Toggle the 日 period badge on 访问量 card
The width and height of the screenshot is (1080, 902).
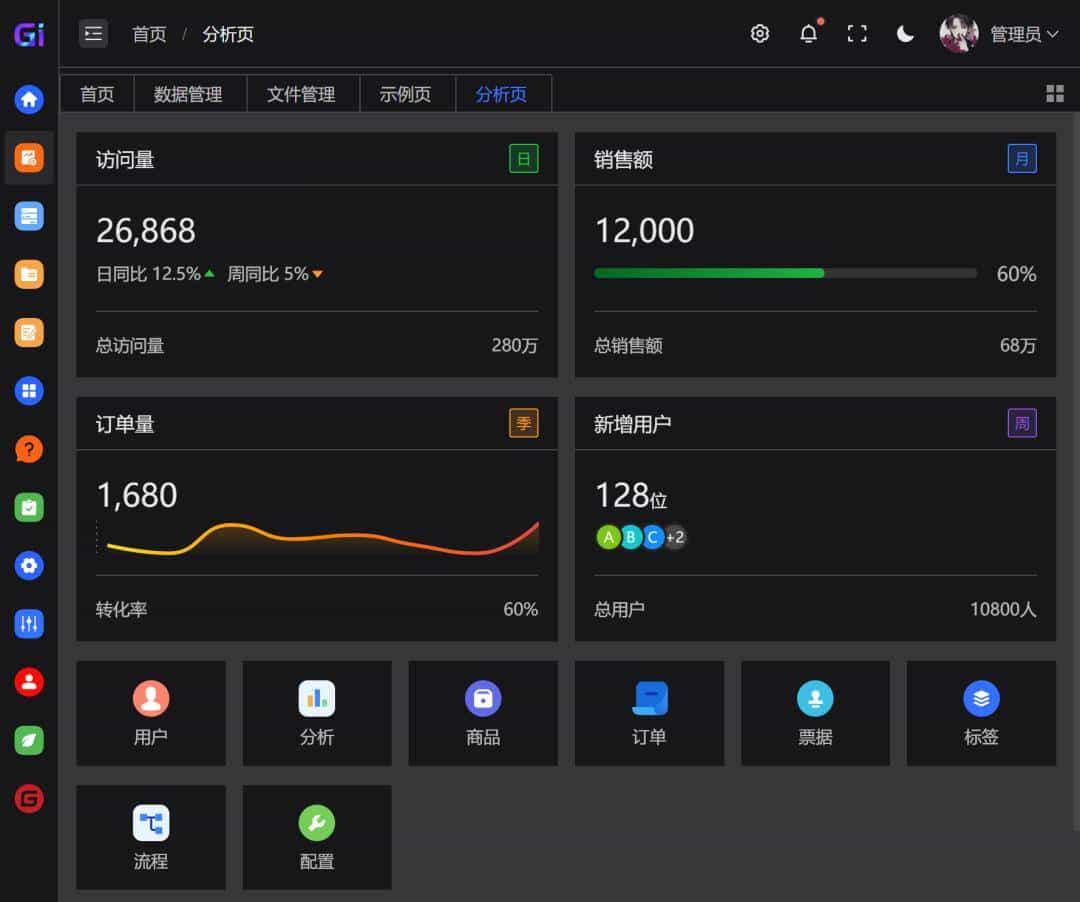click(x=524, y=158)
